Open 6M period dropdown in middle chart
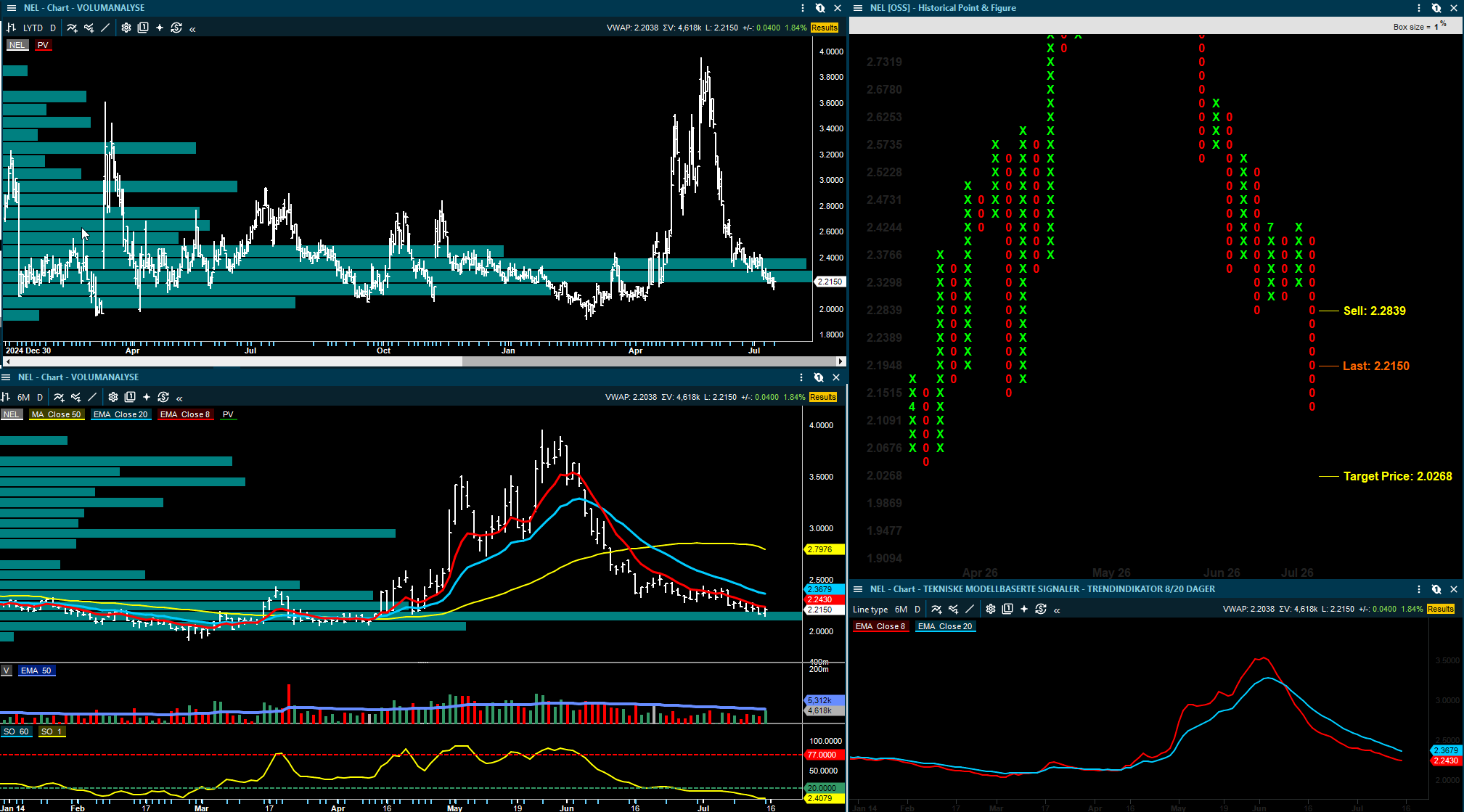 click(24, 397)
